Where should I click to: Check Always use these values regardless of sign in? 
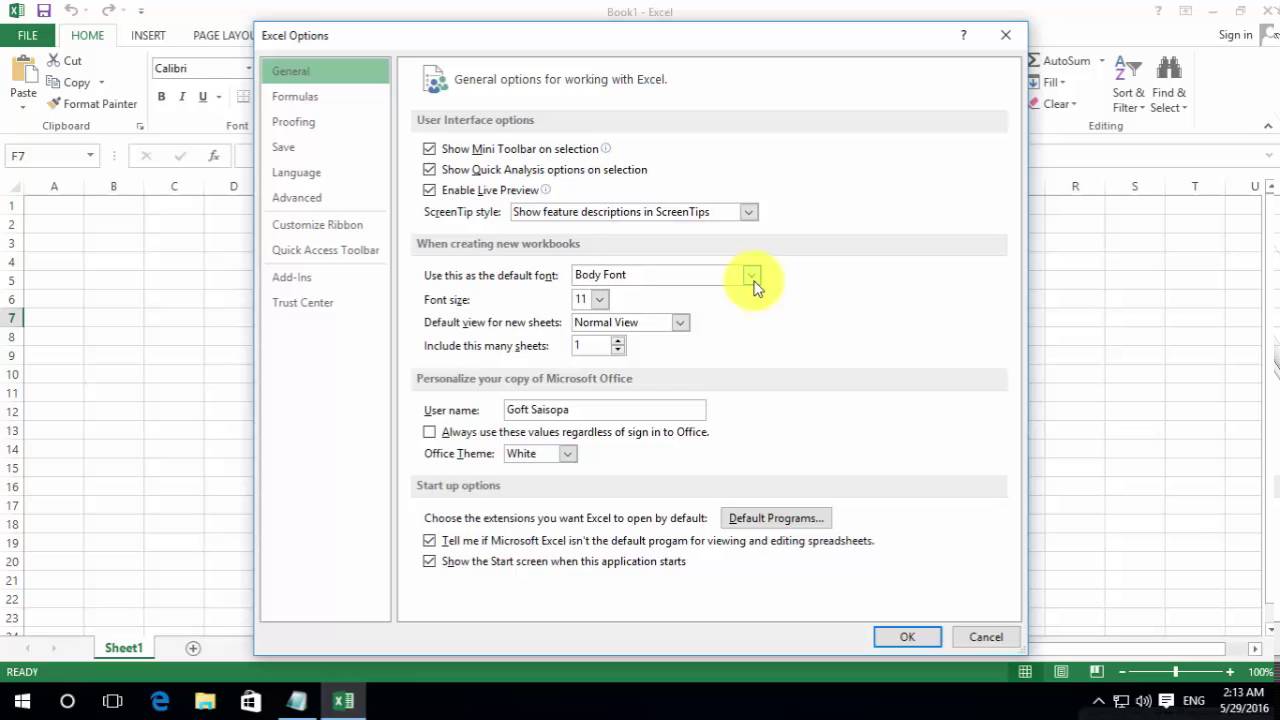(x=430, y=432)
